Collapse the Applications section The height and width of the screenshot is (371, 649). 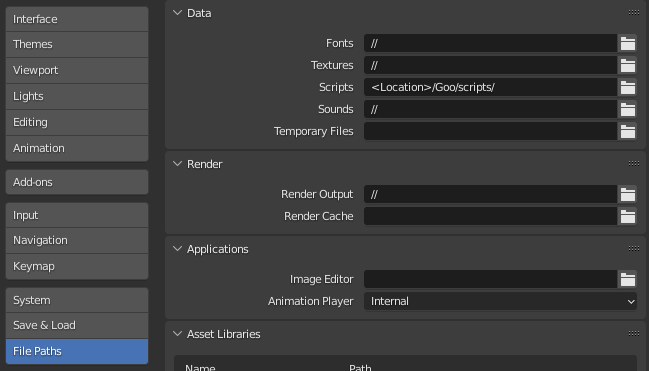[178, 249]
